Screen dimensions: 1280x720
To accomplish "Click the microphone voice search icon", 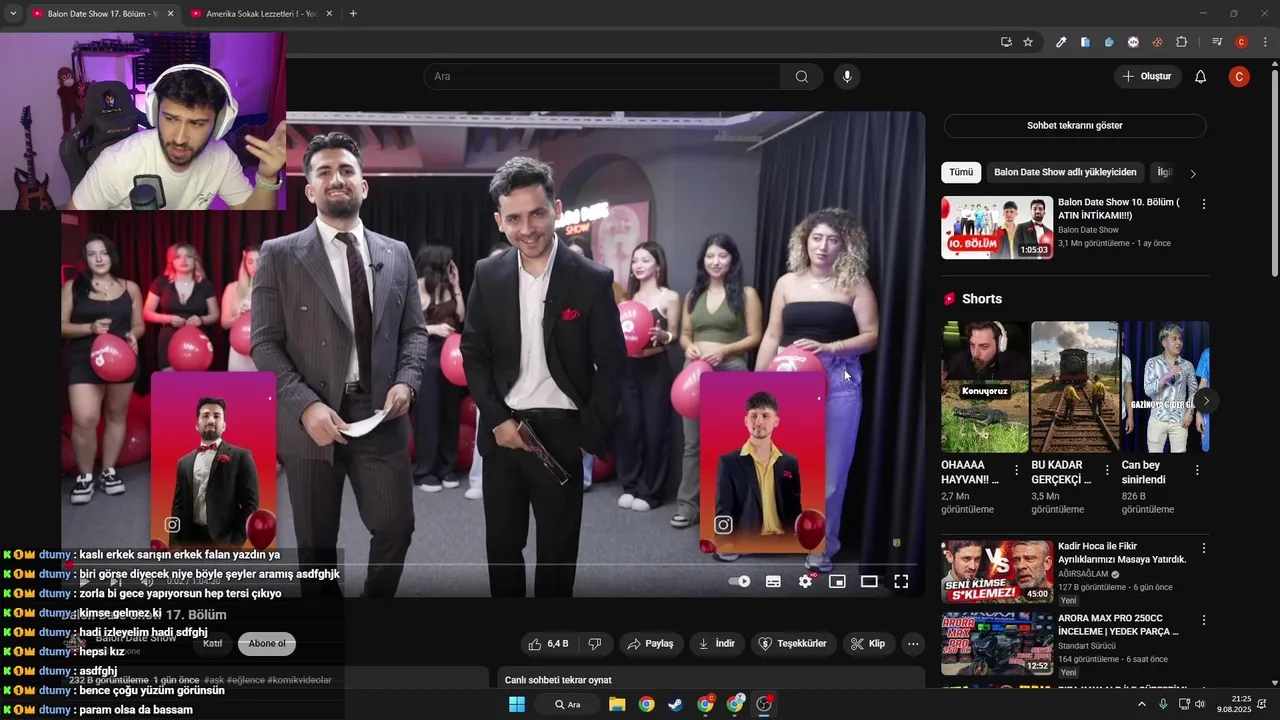I will click(847, 77).
